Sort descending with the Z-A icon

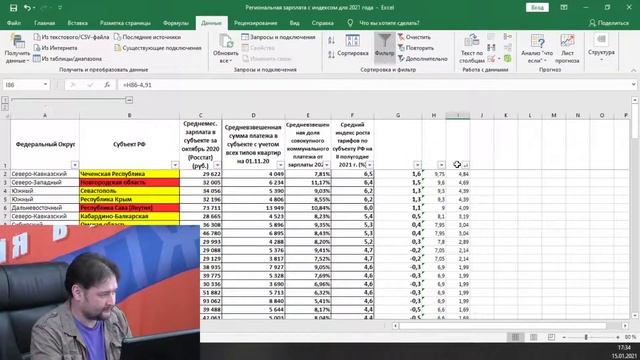[x=331, y=54]
